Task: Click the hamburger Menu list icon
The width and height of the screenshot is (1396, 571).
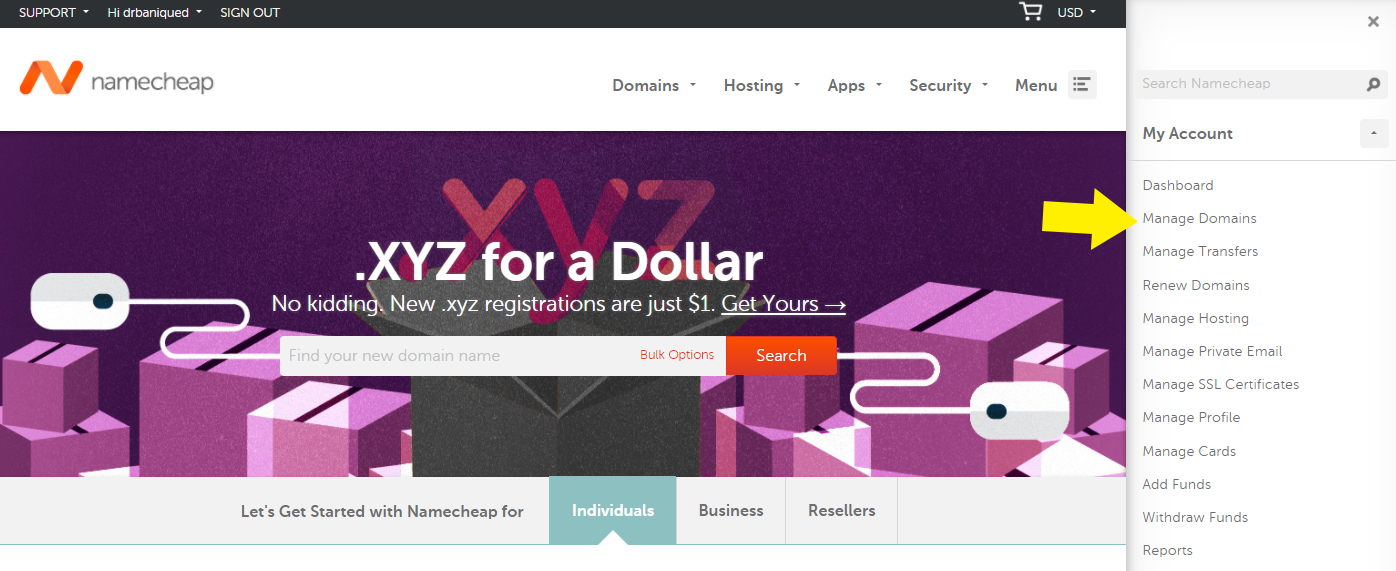Action: click(x=1082, y=84)
